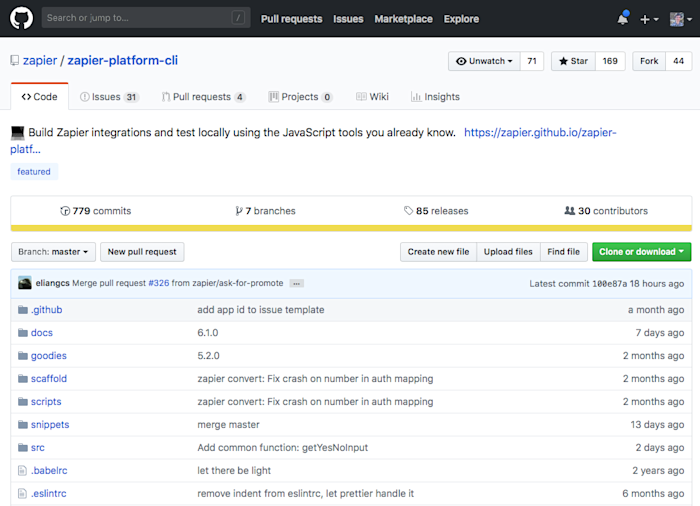Click the .babelrc file icon
700x506 pixels.
[22, 470]
